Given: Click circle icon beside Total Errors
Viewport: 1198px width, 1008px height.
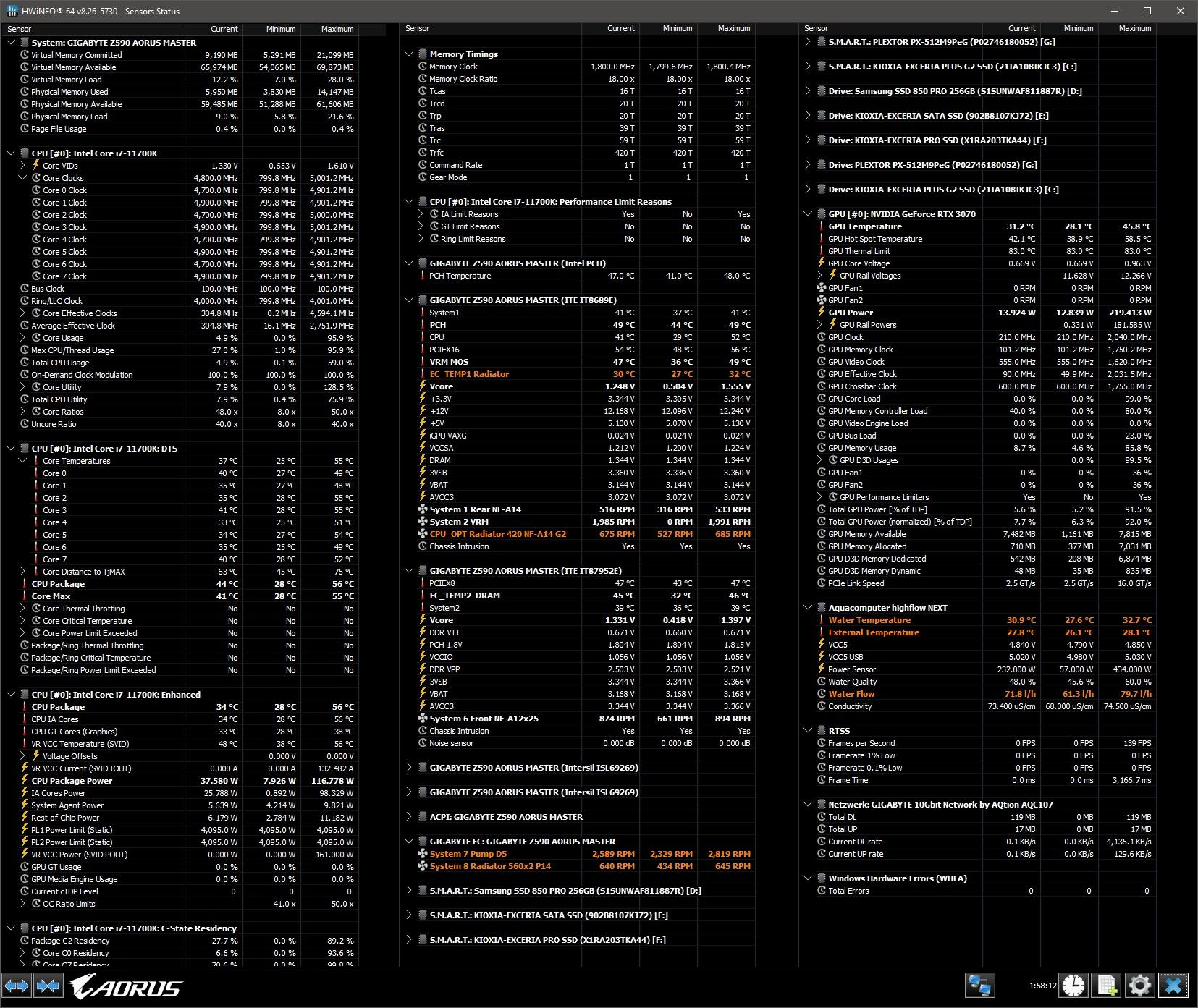Looking at the screenshot, I should [x=822, y=891].
